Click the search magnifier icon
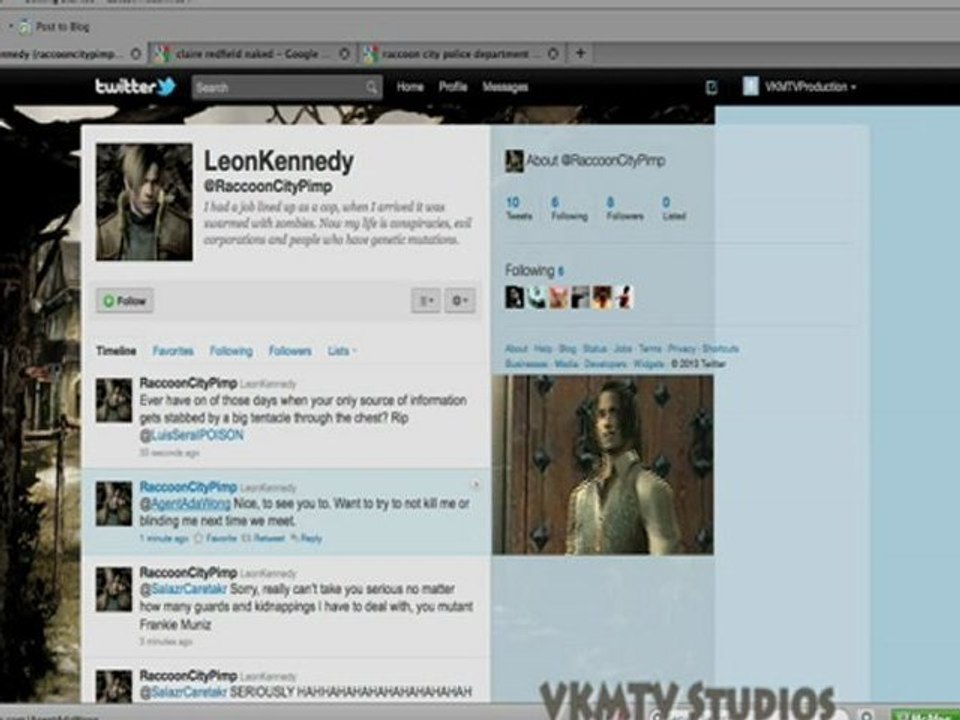The height and width of the screenshot is (720, 960). point(371,88)
